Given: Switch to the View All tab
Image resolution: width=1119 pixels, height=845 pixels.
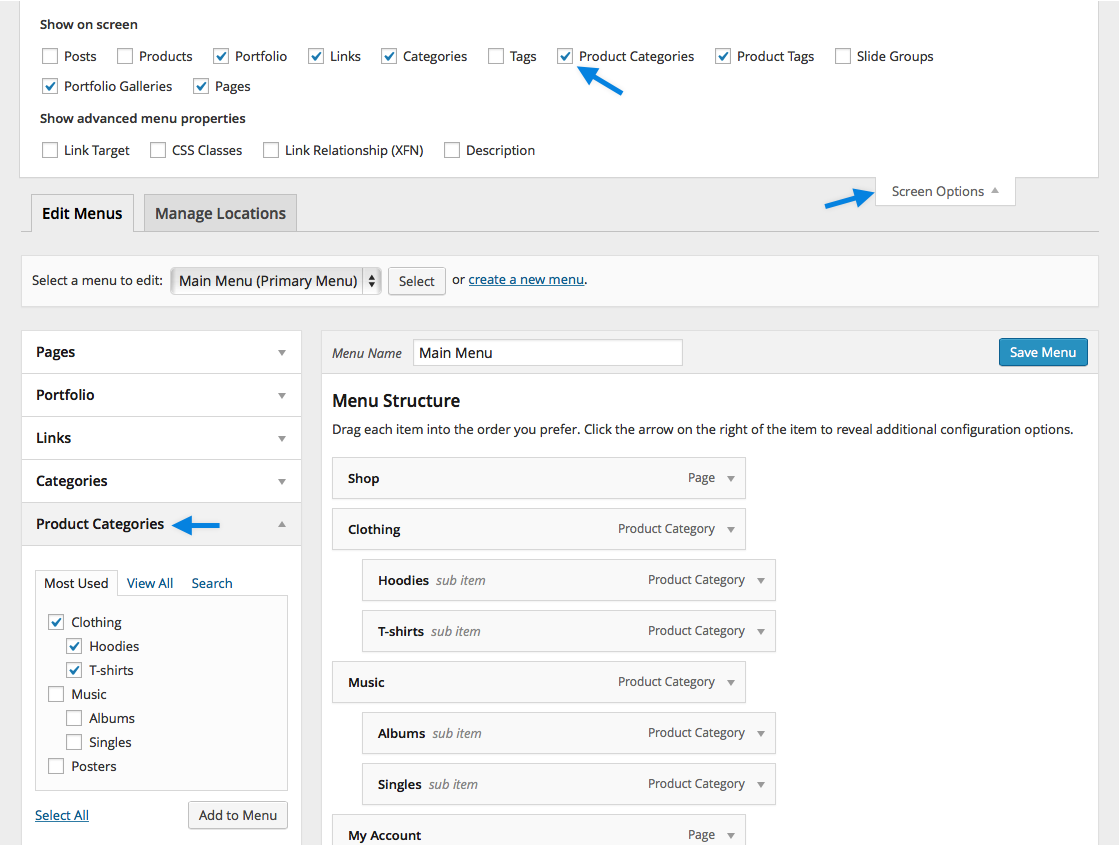Looking at the screenshot, I should [x=150, y=583].
